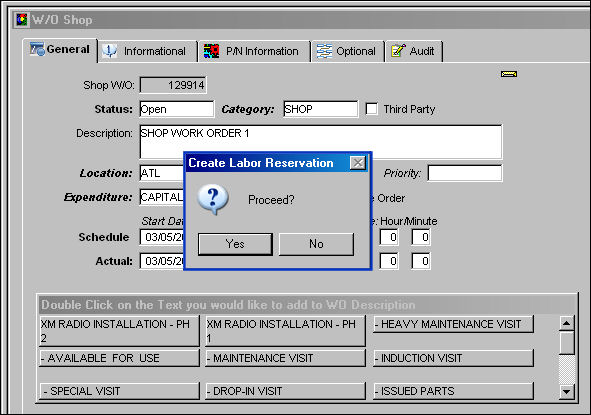Click the Priority input field
Viewport: 591px width, 415px height.
tap(465, 173)
